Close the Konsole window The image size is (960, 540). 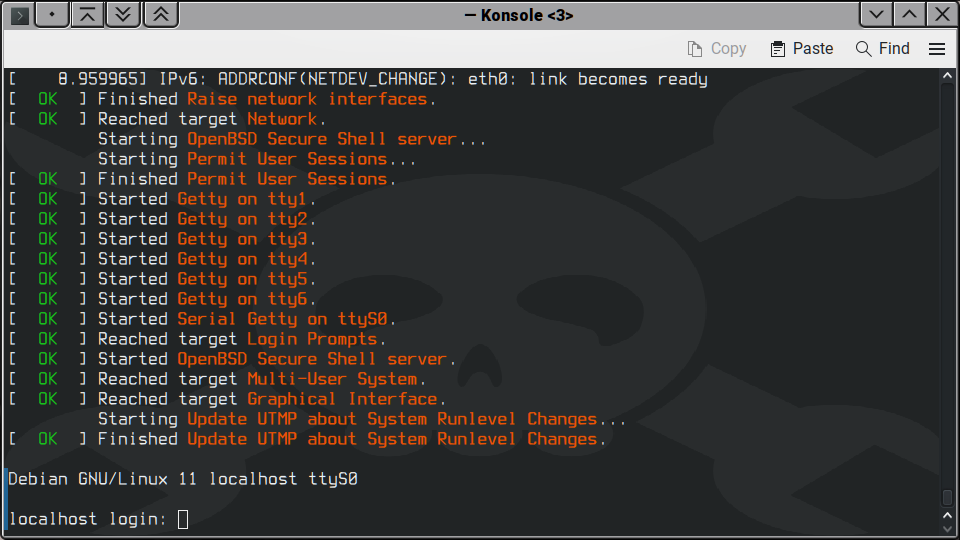941,15
